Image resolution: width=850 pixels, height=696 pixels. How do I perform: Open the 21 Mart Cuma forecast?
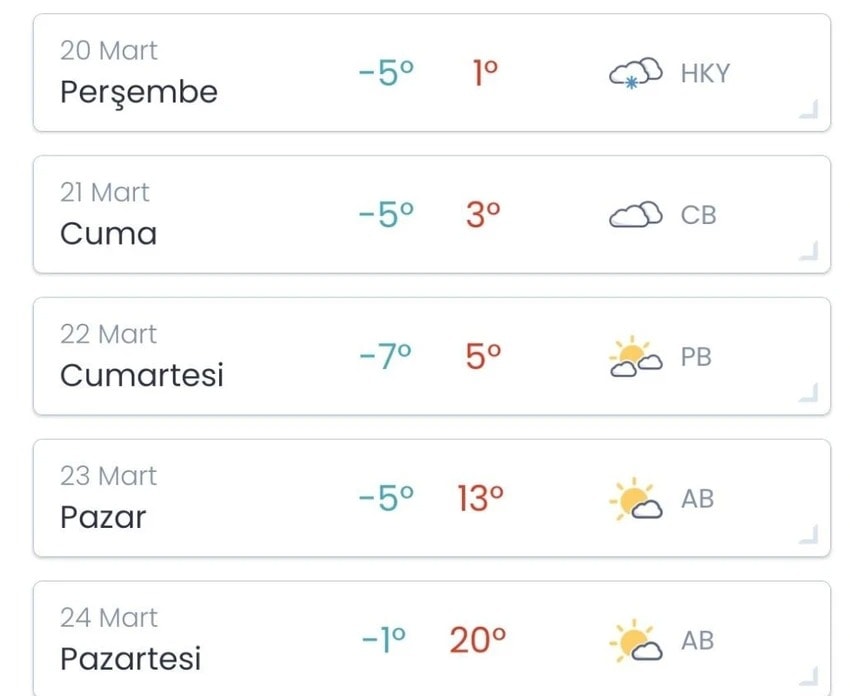[x=432, y=215]
